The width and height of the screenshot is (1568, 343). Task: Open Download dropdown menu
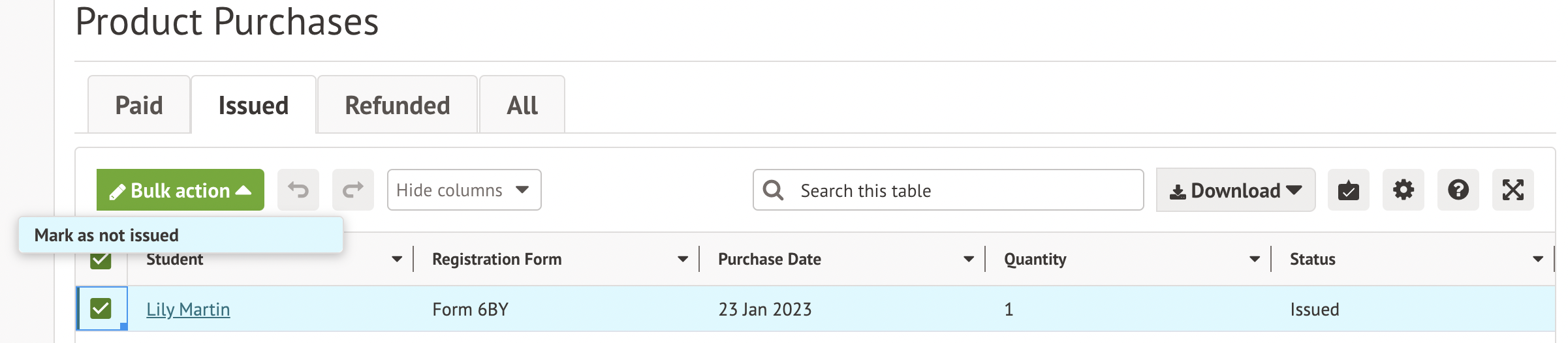[1235, 190]
